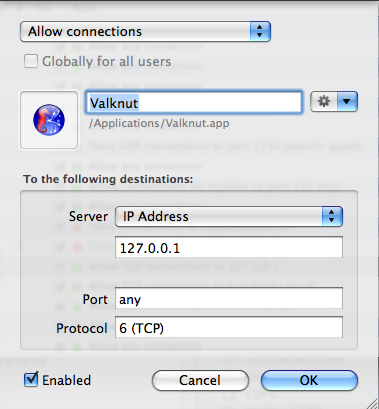Screen dimensions: 379x409
Task: Click the Protocol field showing 6 (TCP)
Action: (229, 327)
